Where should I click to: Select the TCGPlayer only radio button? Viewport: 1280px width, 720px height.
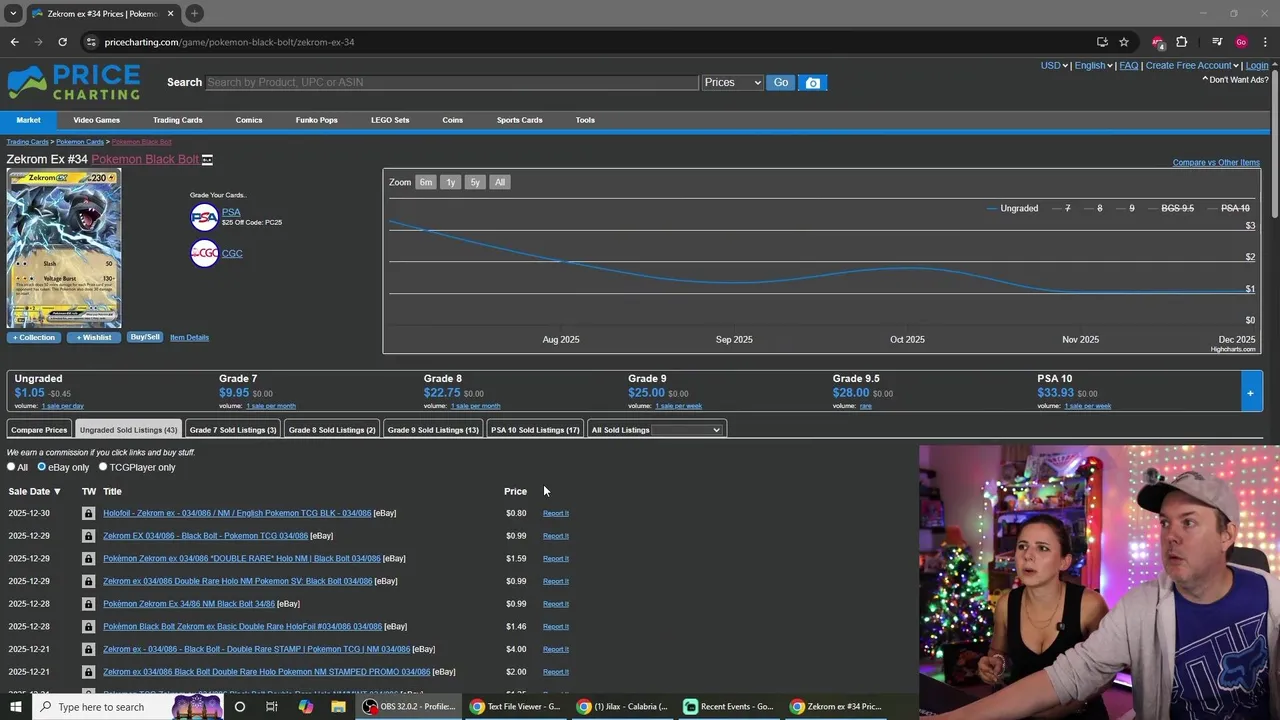102,467
